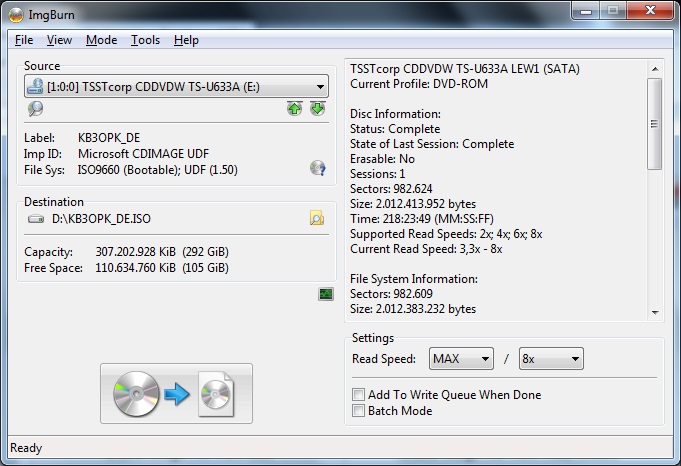681x466 pixels.
Task: Click the Sectors: 982.624 line
Action: pos(391,188)
